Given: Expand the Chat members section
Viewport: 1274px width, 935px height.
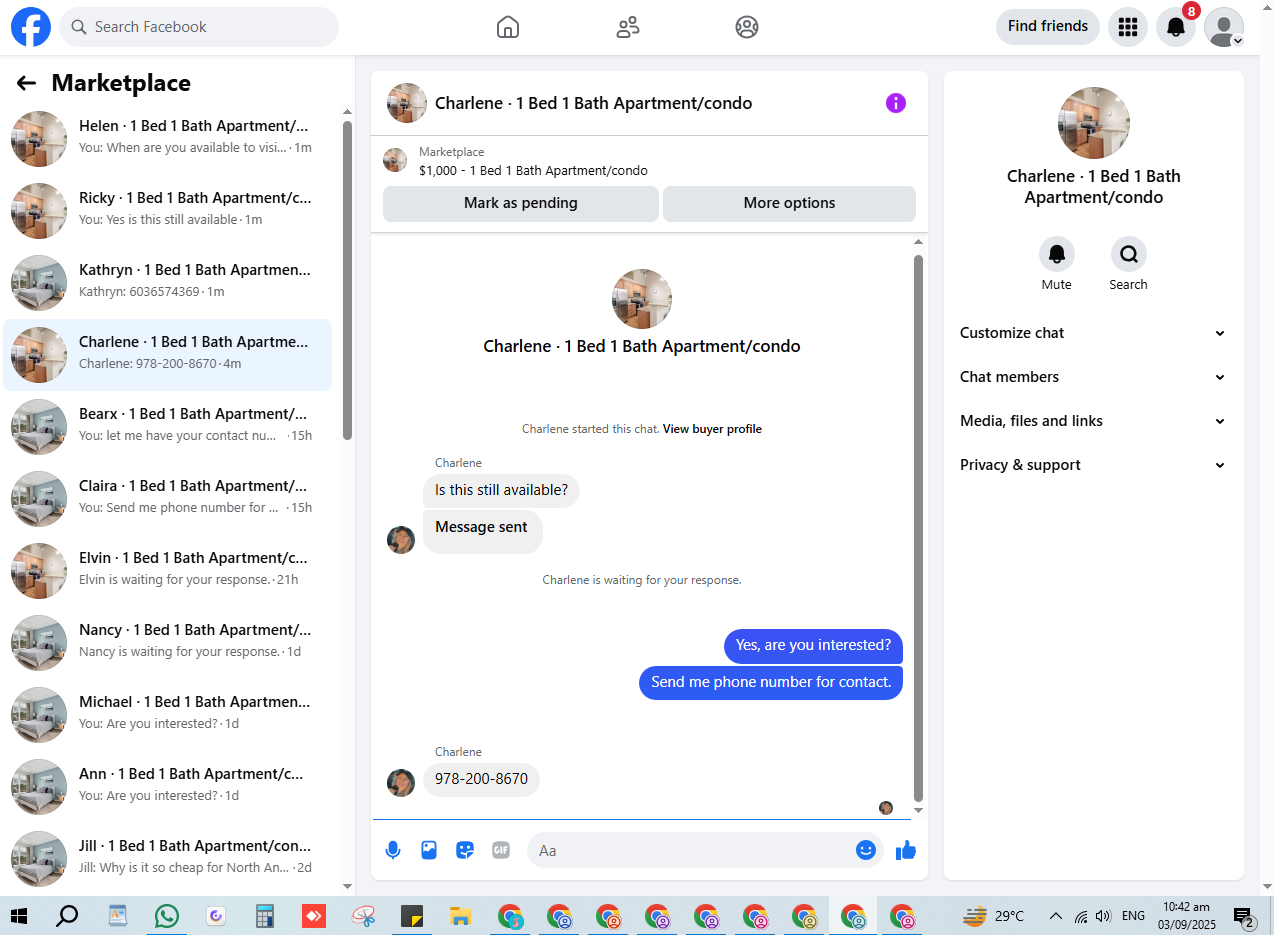Looking at the screenshot, I should click(1093, 377).
